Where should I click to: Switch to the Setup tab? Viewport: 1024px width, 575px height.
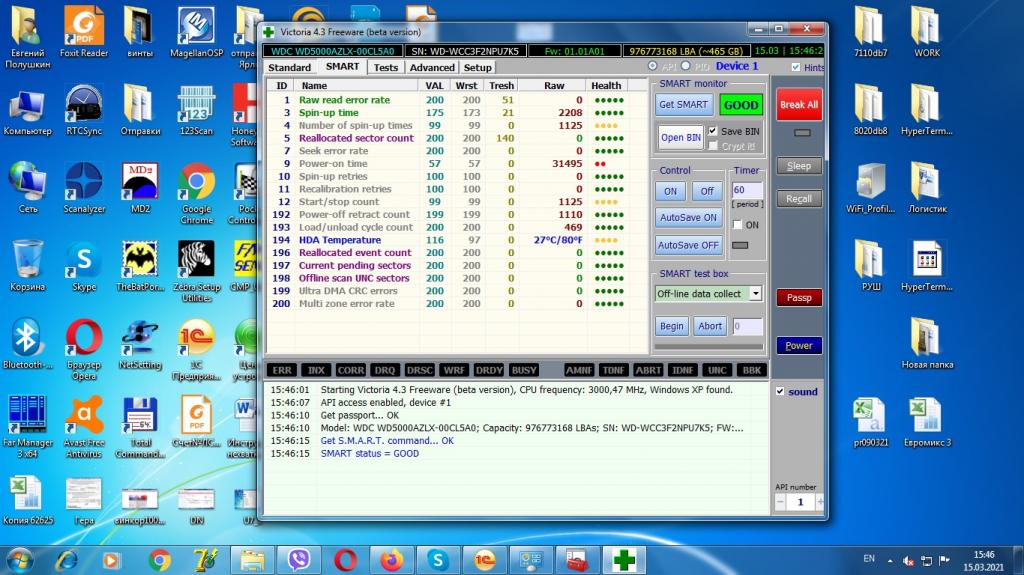[477, 67]
